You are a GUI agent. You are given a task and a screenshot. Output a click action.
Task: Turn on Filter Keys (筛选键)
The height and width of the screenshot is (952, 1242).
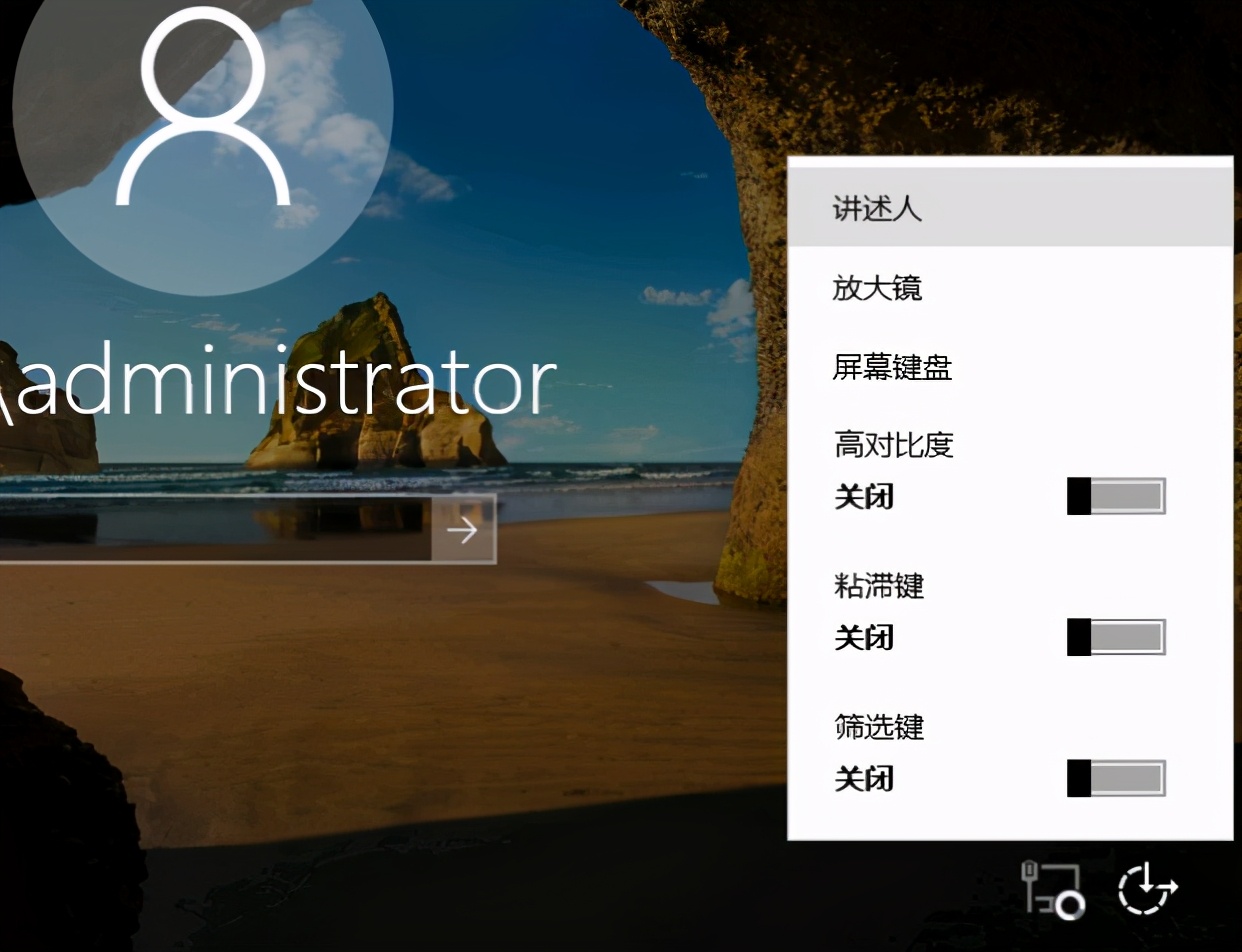point(1116,777)
